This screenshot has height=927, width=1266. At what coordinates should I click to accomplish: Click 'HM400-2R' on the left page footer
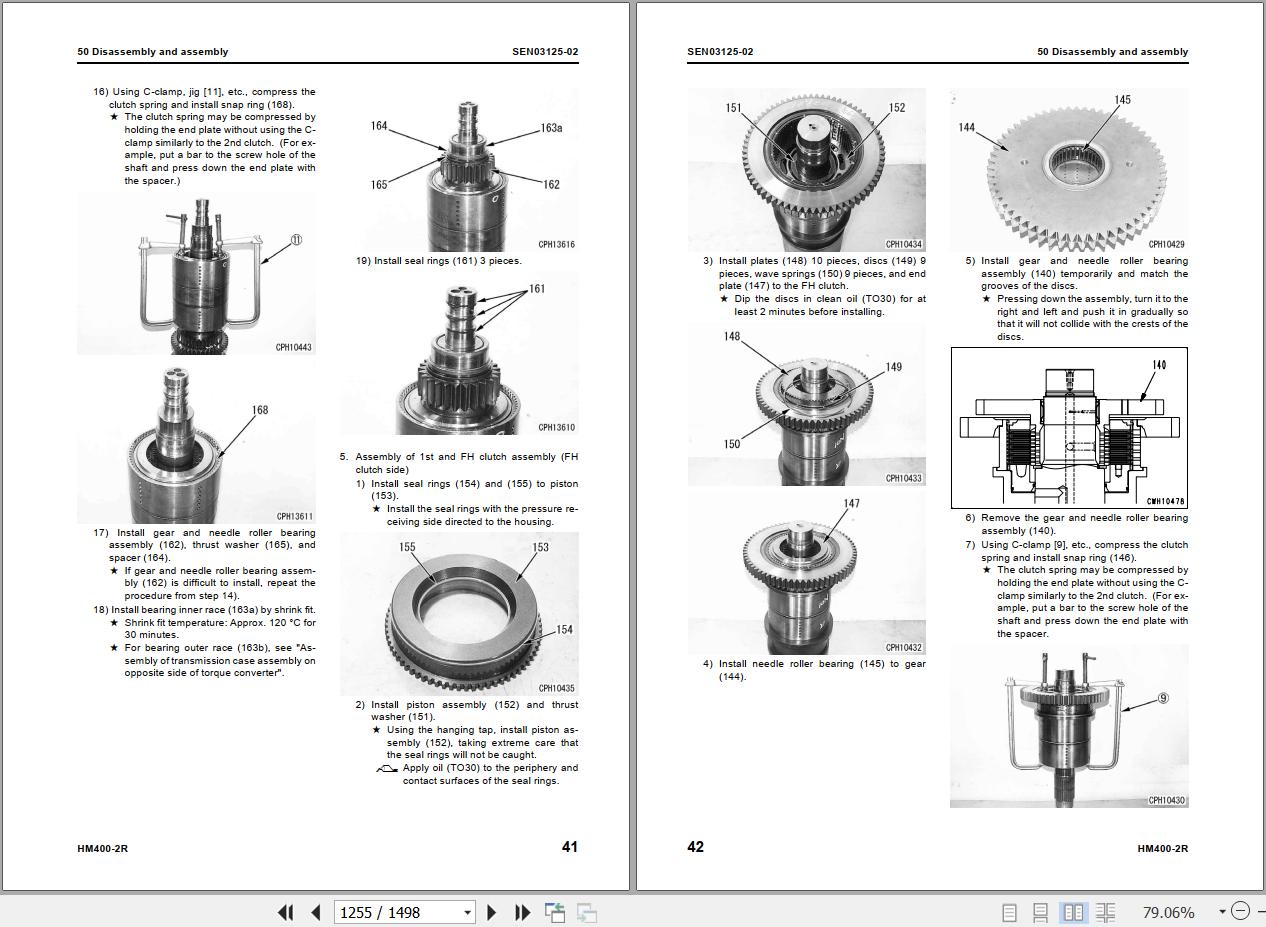point(102,848)
